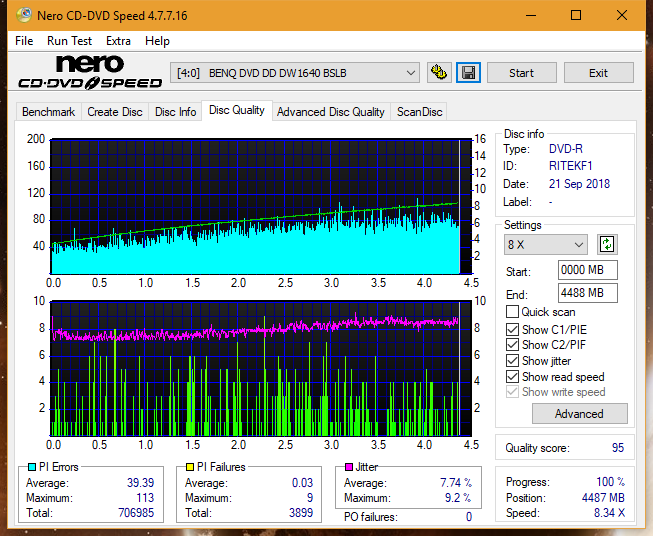Click the Nero CD-DVD Speed logo
The width and height of the screenshot is (653, 536).
pos(90,72)
